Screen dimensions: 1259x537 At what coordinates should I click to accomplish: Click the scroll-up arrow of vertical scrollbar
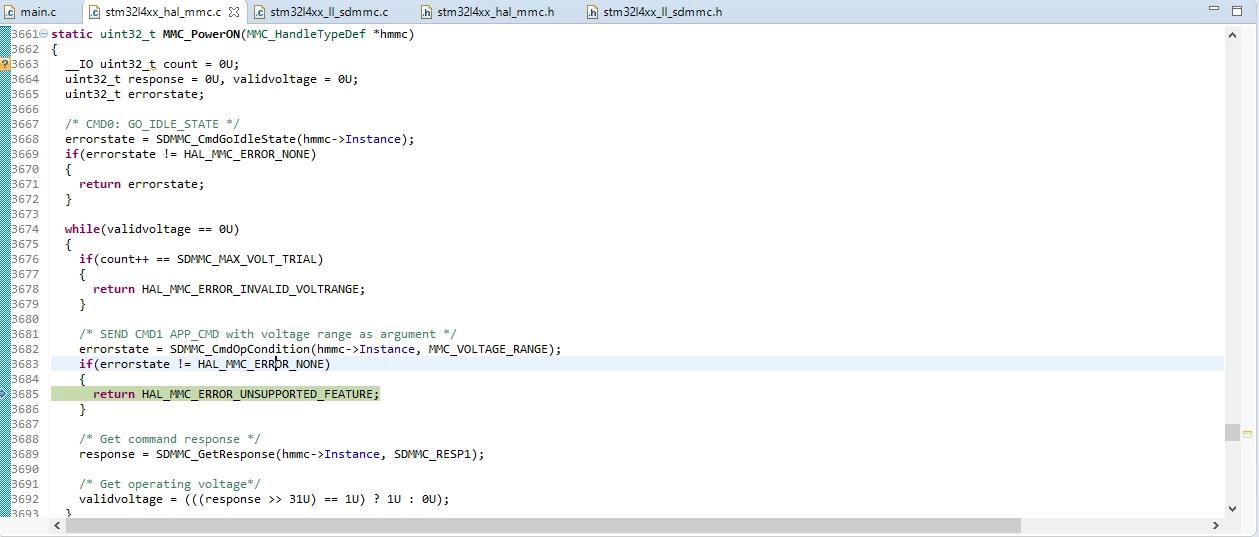tap(1232, 33)
